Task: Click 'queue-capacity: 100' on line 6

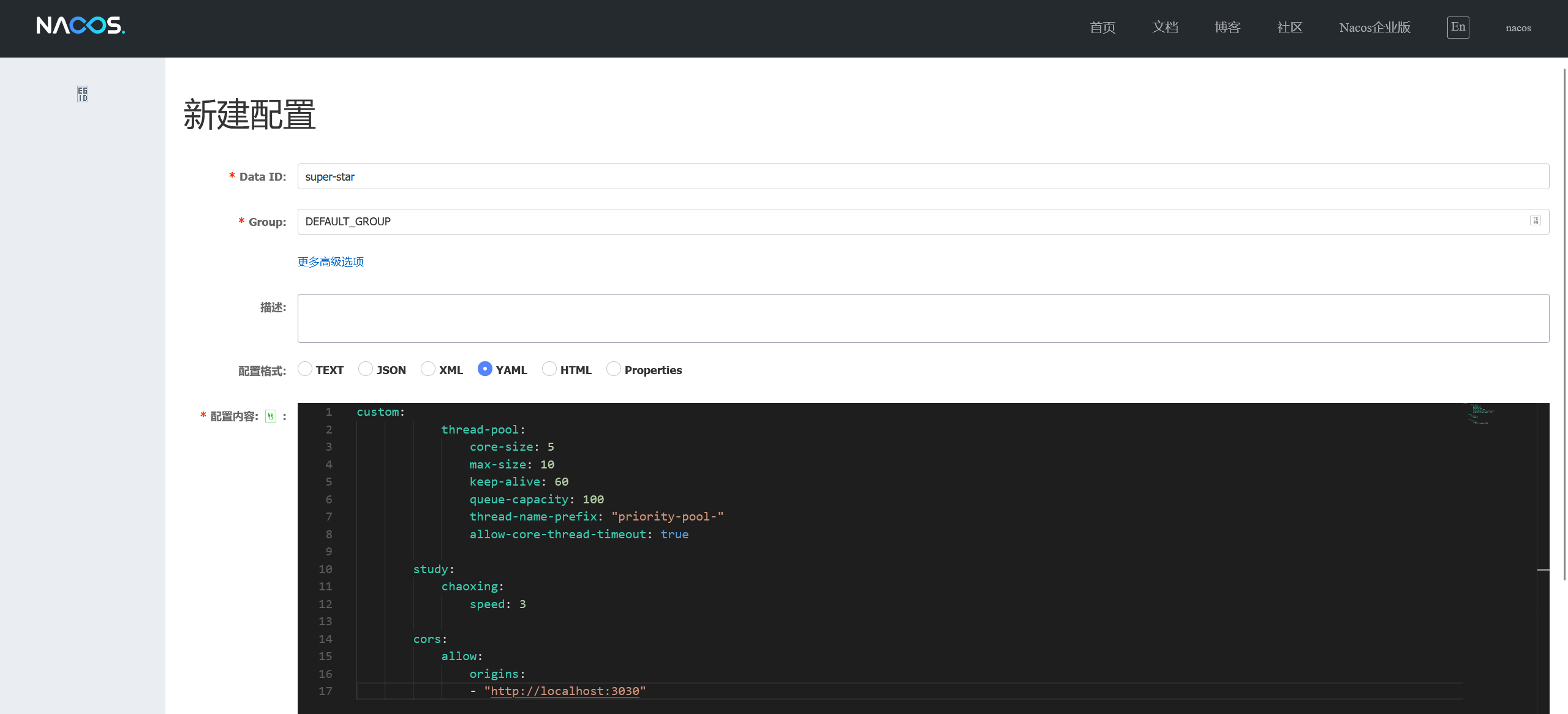Action: [537, 500]
